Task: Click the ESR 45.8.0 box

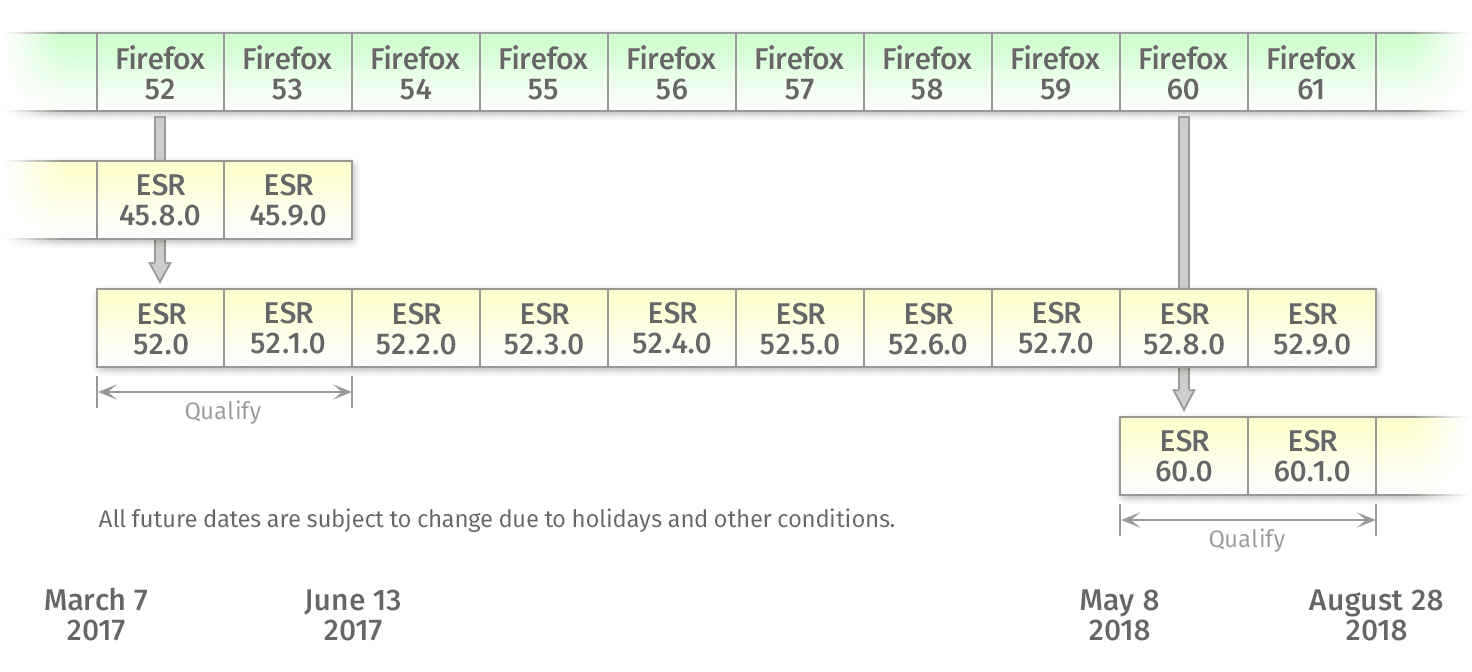Action: pos(160,200)
